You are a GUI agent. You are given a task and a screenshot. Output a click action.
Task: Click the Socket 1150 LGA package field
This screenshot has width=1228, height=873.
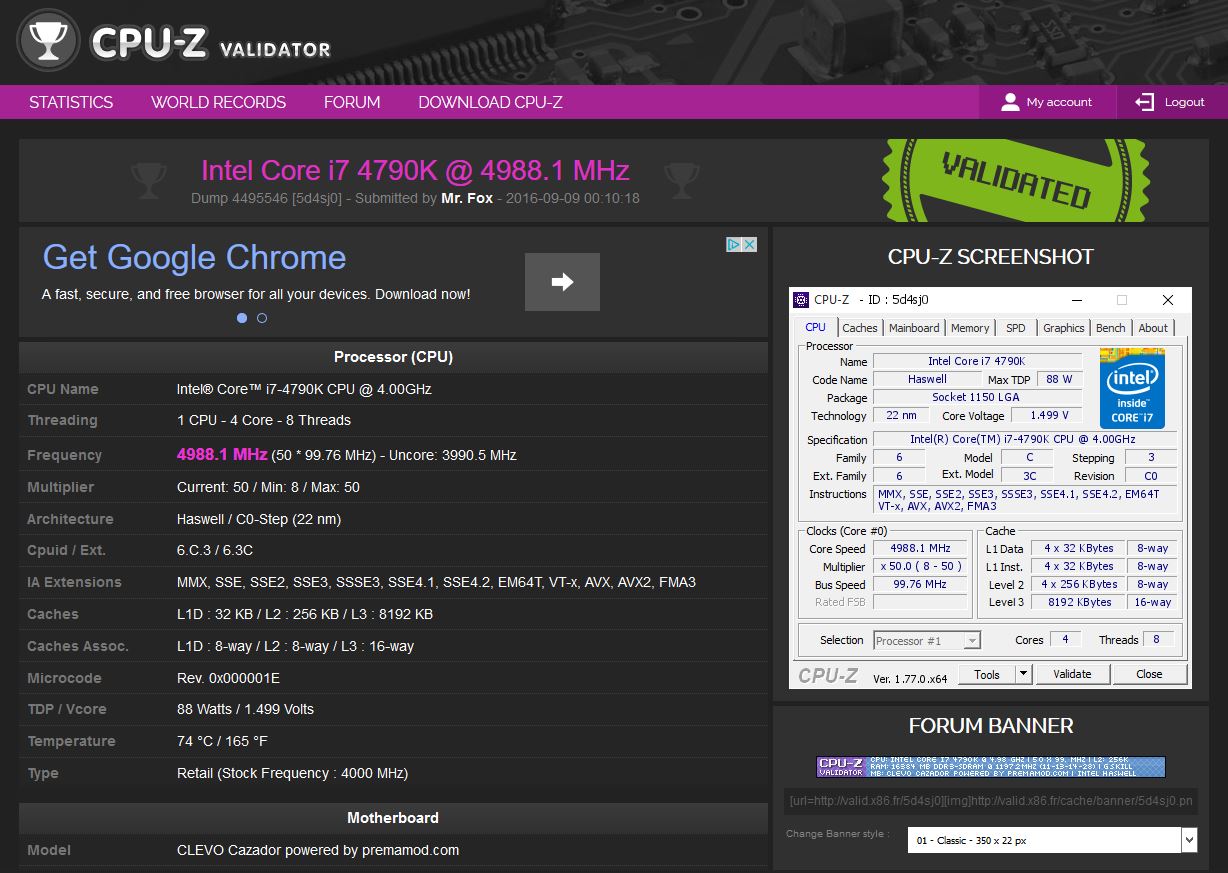[977, 397]
